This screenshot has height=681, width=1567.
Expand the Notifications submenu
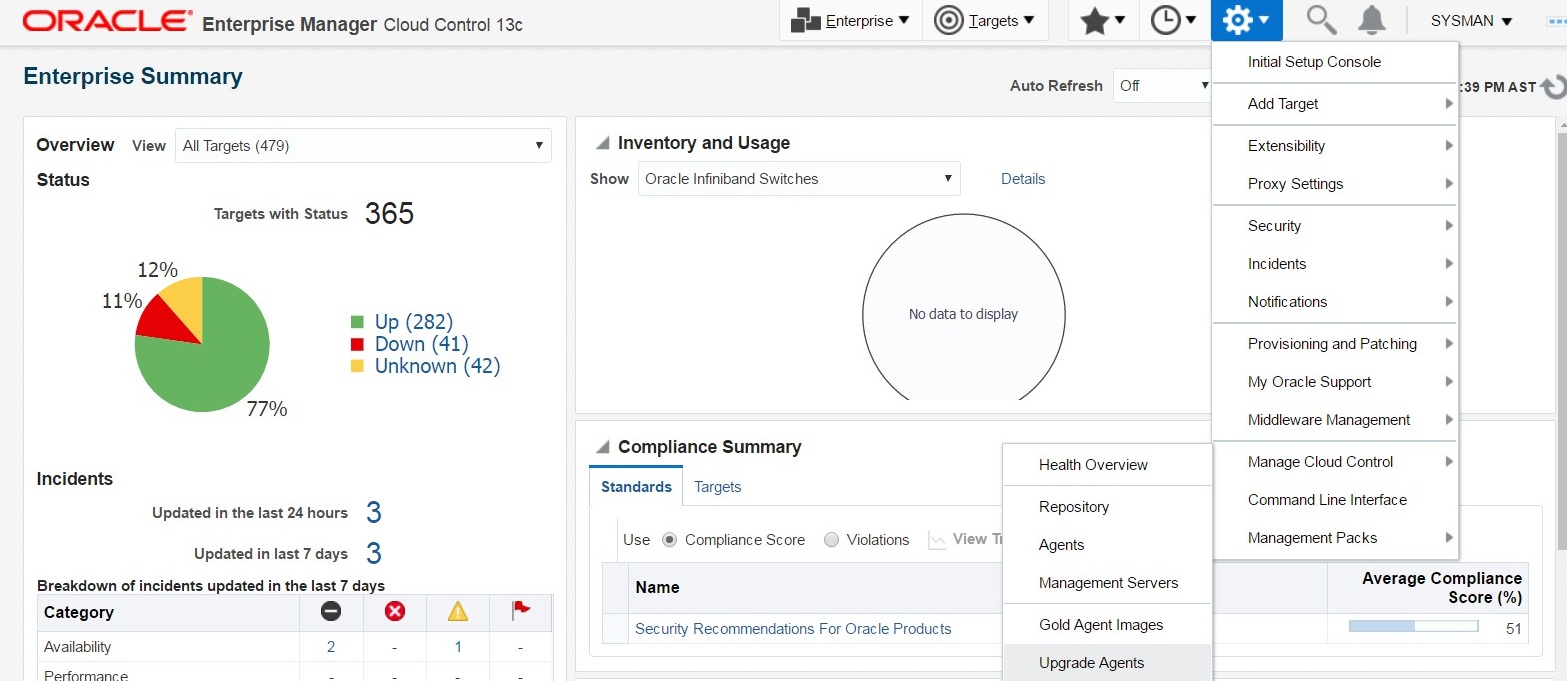click(1335, 302)
